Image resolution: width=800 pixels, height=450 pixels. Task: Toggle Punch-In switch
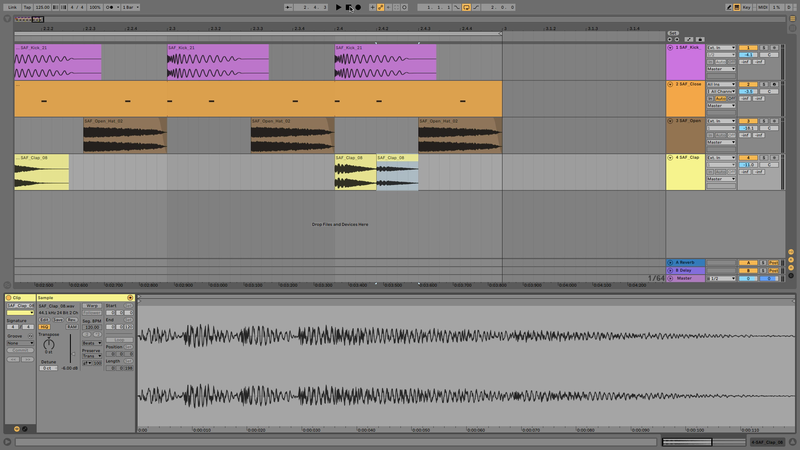pyautogui.click(x=457, y=7)
